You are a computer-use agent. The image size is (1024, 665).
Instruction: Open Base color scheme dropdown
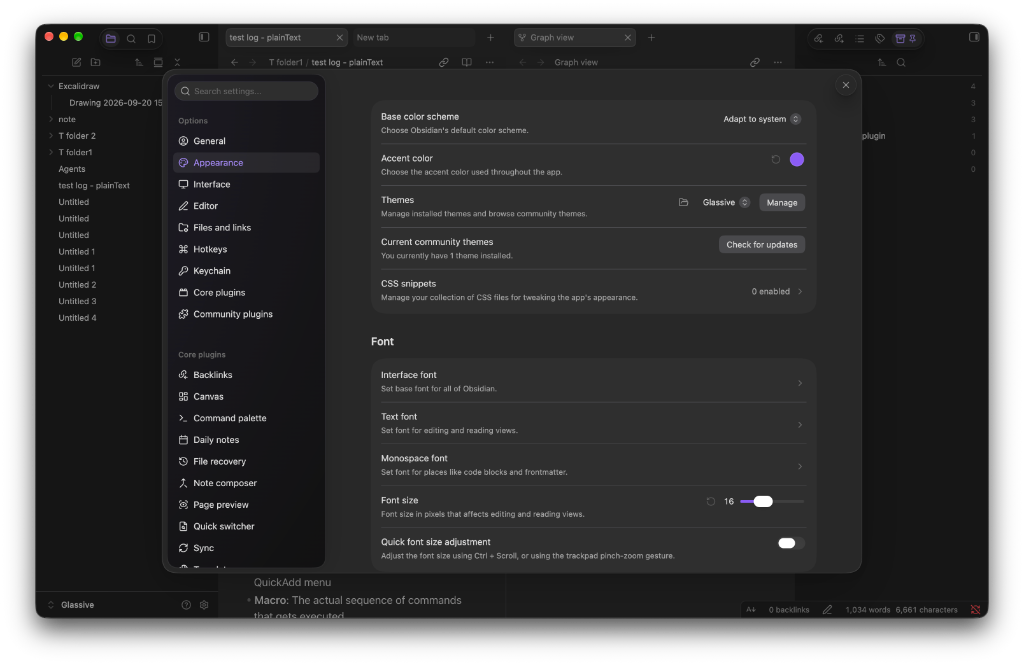(761, 119)
